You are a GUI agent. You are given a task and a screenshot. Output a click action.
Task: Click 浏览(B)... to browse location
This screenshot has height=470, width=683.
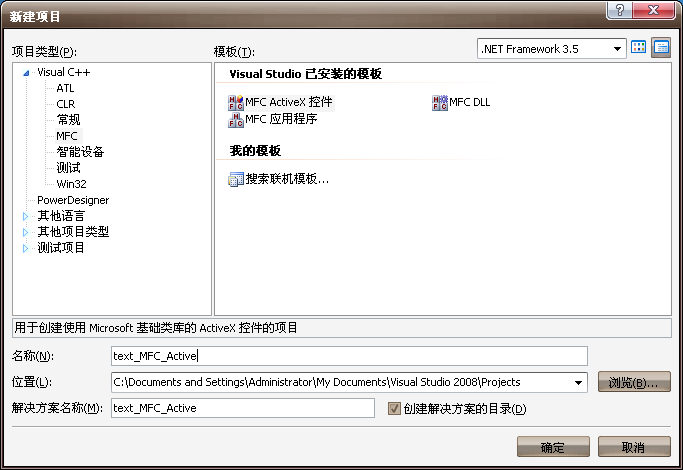[x=634, y=382]
